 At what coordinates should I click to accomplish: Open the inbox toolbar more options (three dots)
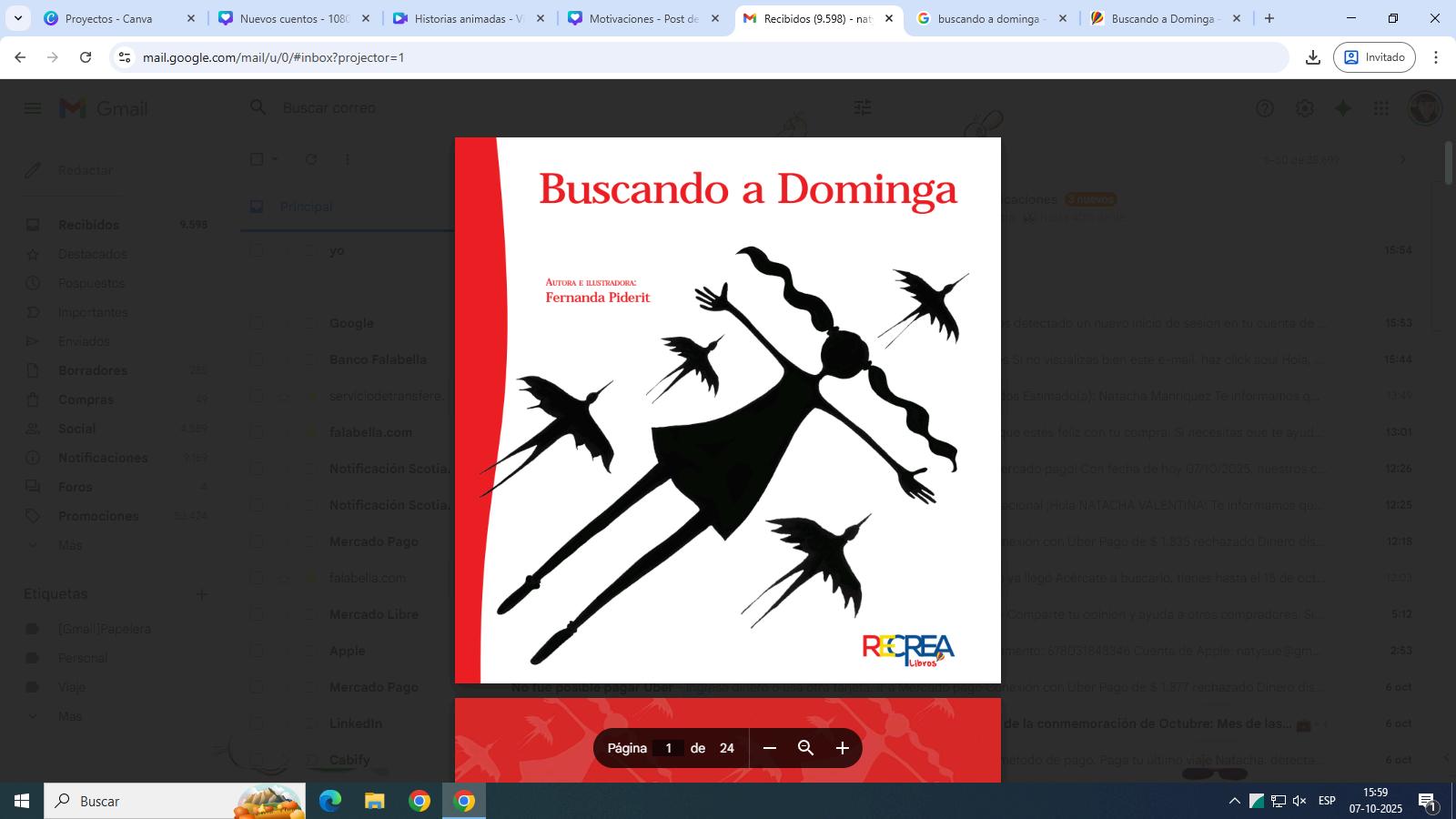point(347,159)
